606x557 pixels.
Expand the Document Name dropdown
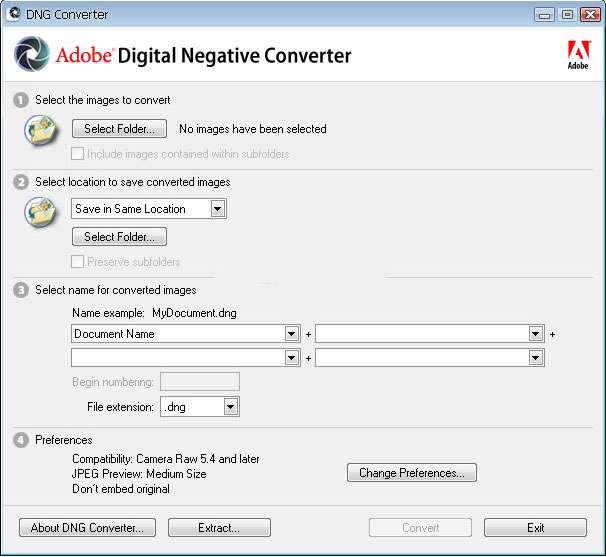click(292, 334)
